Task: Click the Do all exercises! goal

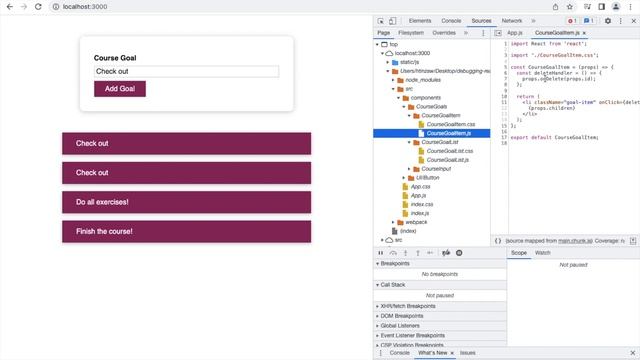Action: [187, 202]
